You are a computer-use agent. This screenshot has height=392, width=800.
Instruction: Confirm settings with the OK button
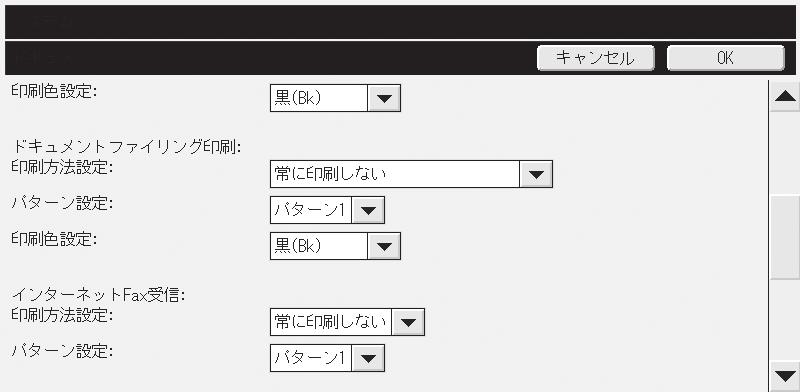(725, 58)
